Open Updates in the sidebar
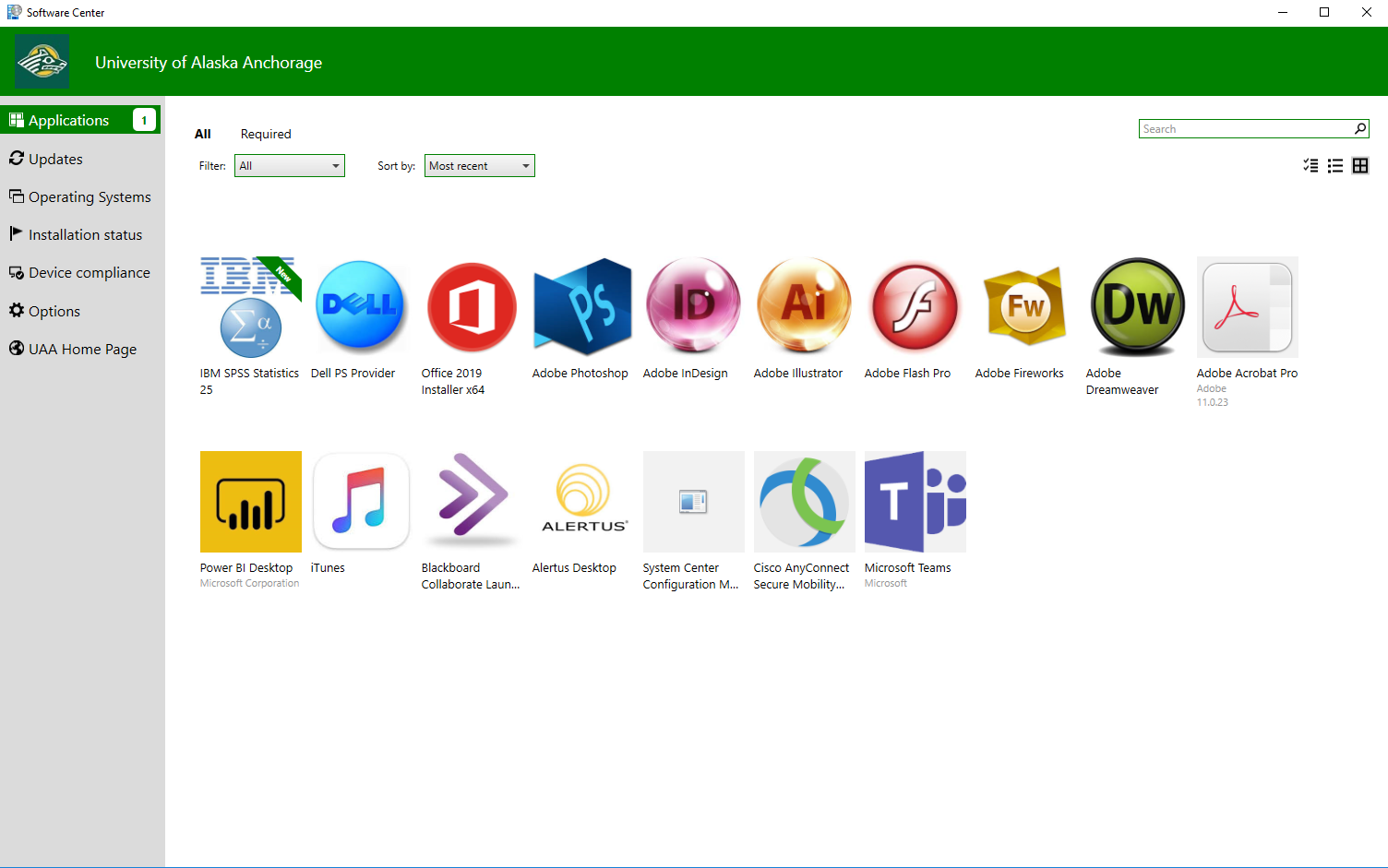The width and height of the screenshot is (1388, 868). pos(55,160)
